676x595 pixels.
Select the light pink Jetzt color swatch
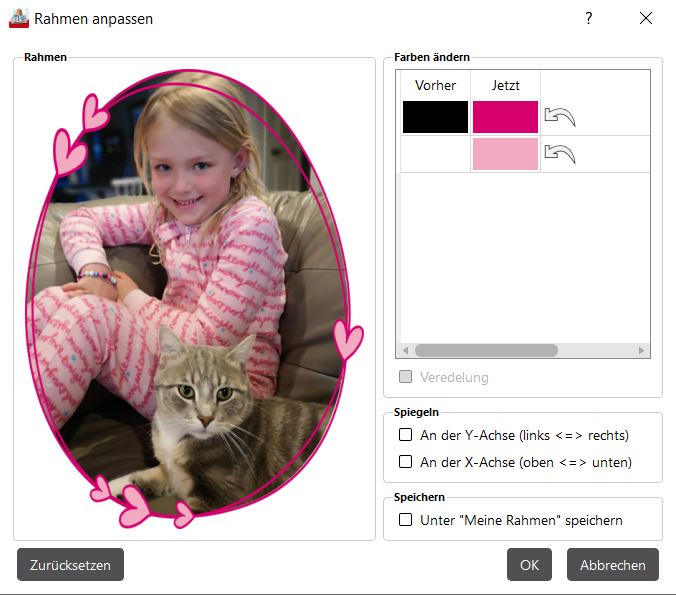[x=505, y=154]
